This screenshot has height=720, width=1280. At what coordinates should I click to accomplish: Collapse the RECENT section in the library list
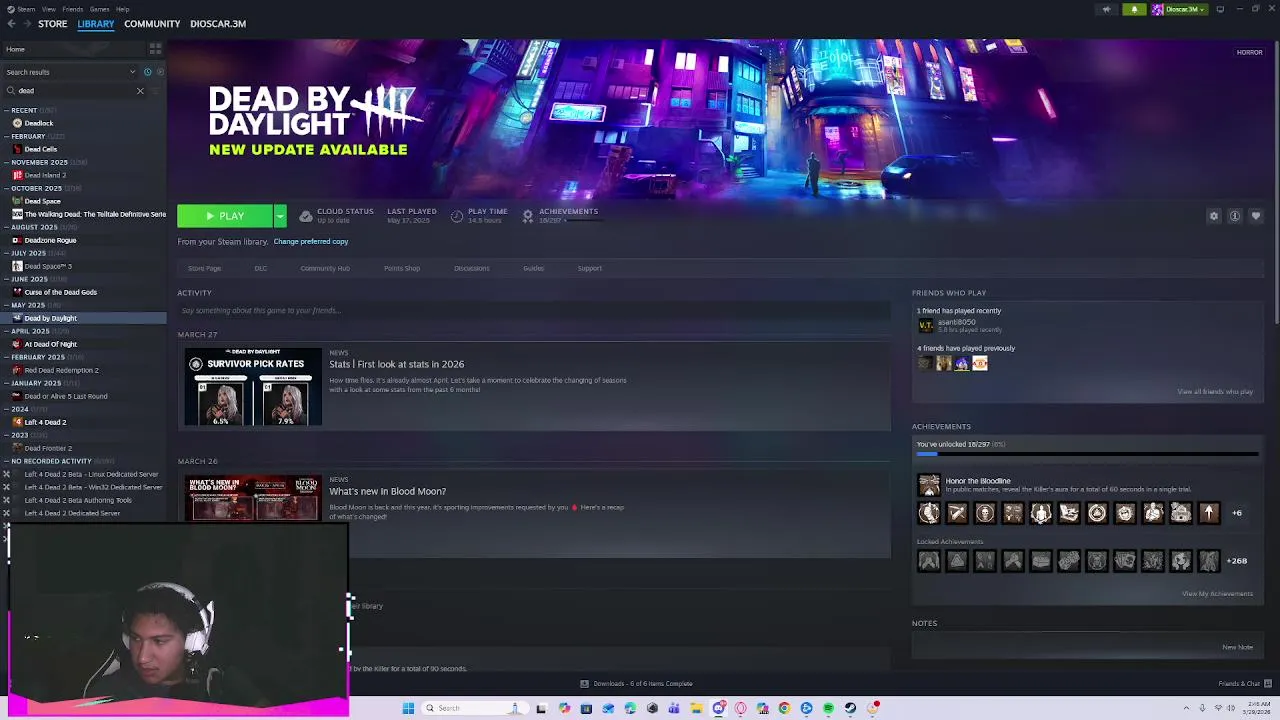tap(7, 111)
